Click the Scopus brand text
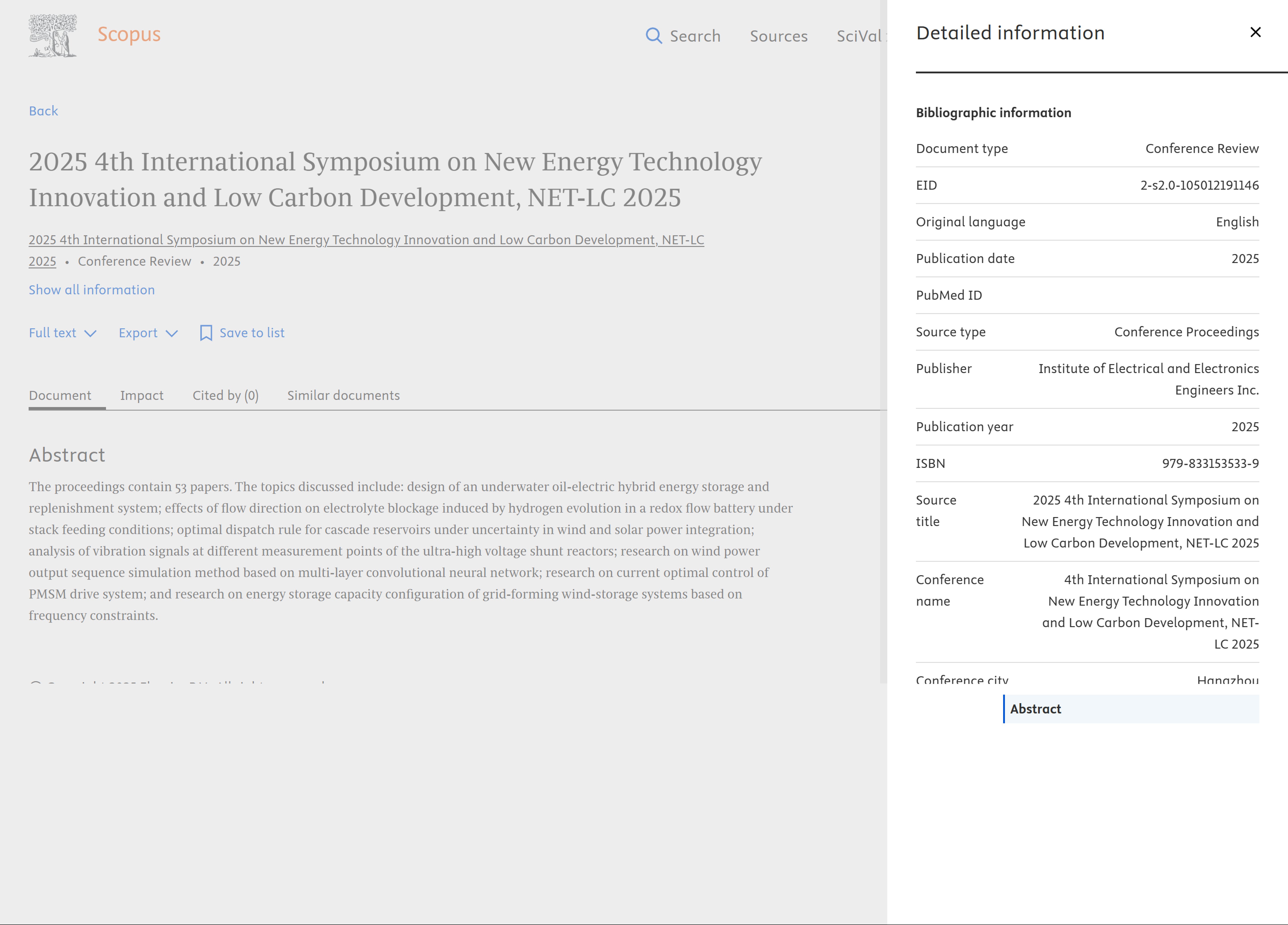 pyautogui.click(x=129, y=34)
